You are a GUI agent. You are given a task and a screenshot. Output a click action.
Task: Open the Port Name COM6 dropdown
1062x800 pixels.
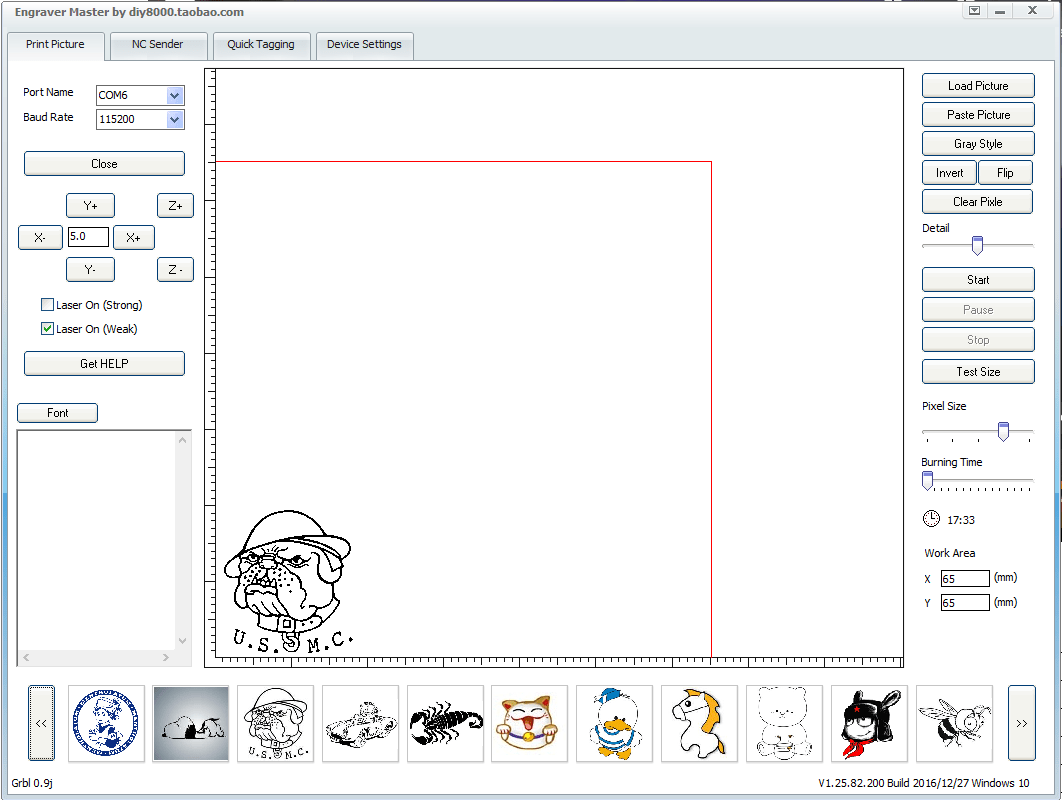(175, 96)
